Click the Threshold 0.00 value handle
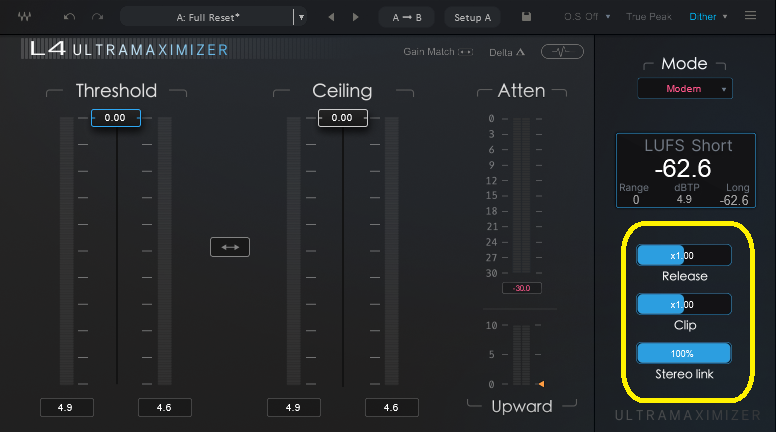Image resolution: width=776 pixels, height=432 pixels. click(x=115, y=118)
